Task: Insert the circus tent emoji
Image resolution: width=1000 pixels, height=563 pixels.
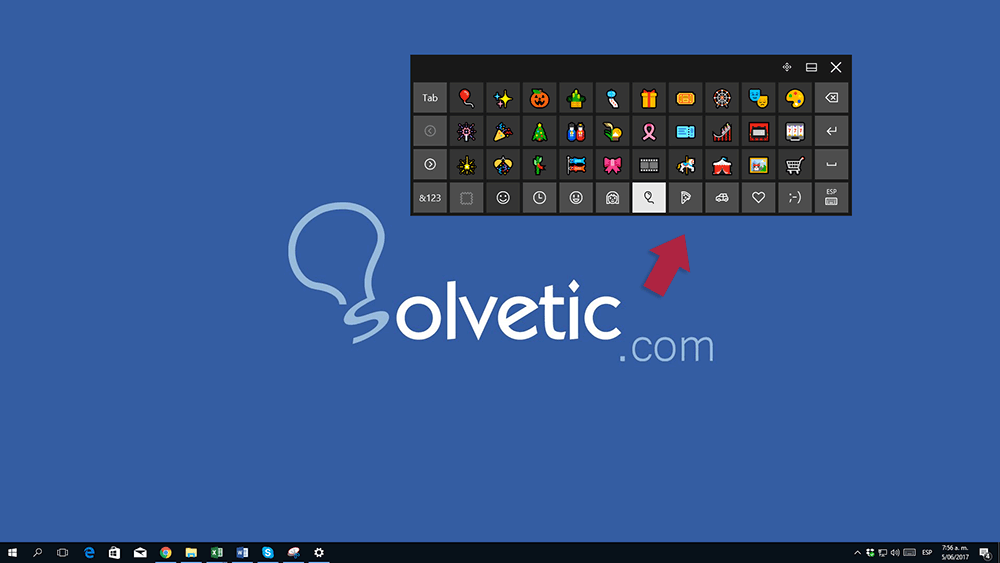Action: 722,165
